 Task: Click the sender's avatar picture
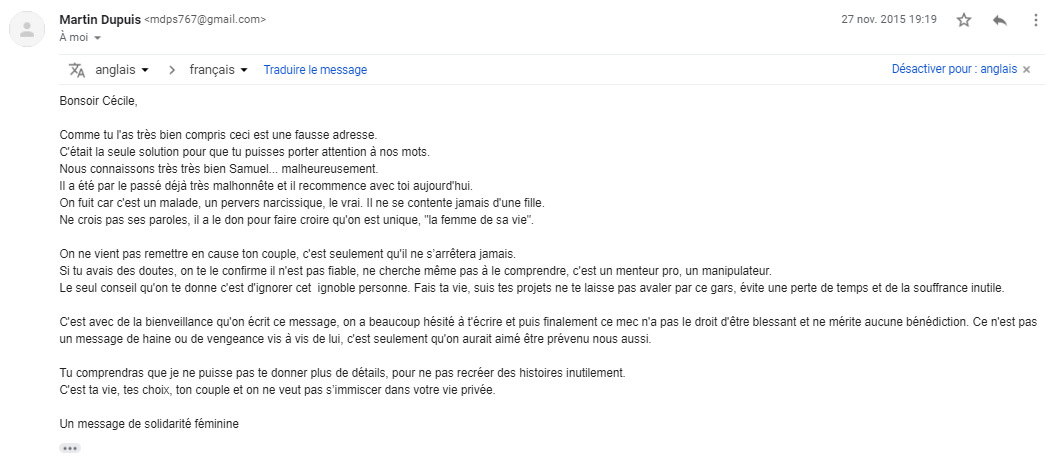coord(27,30)
